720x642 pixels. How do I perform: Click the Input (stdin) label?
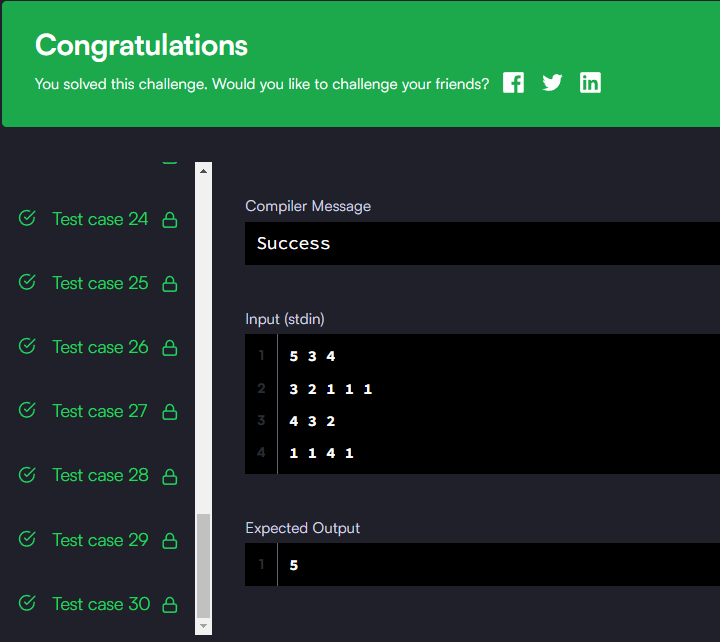tap(285, 319)
